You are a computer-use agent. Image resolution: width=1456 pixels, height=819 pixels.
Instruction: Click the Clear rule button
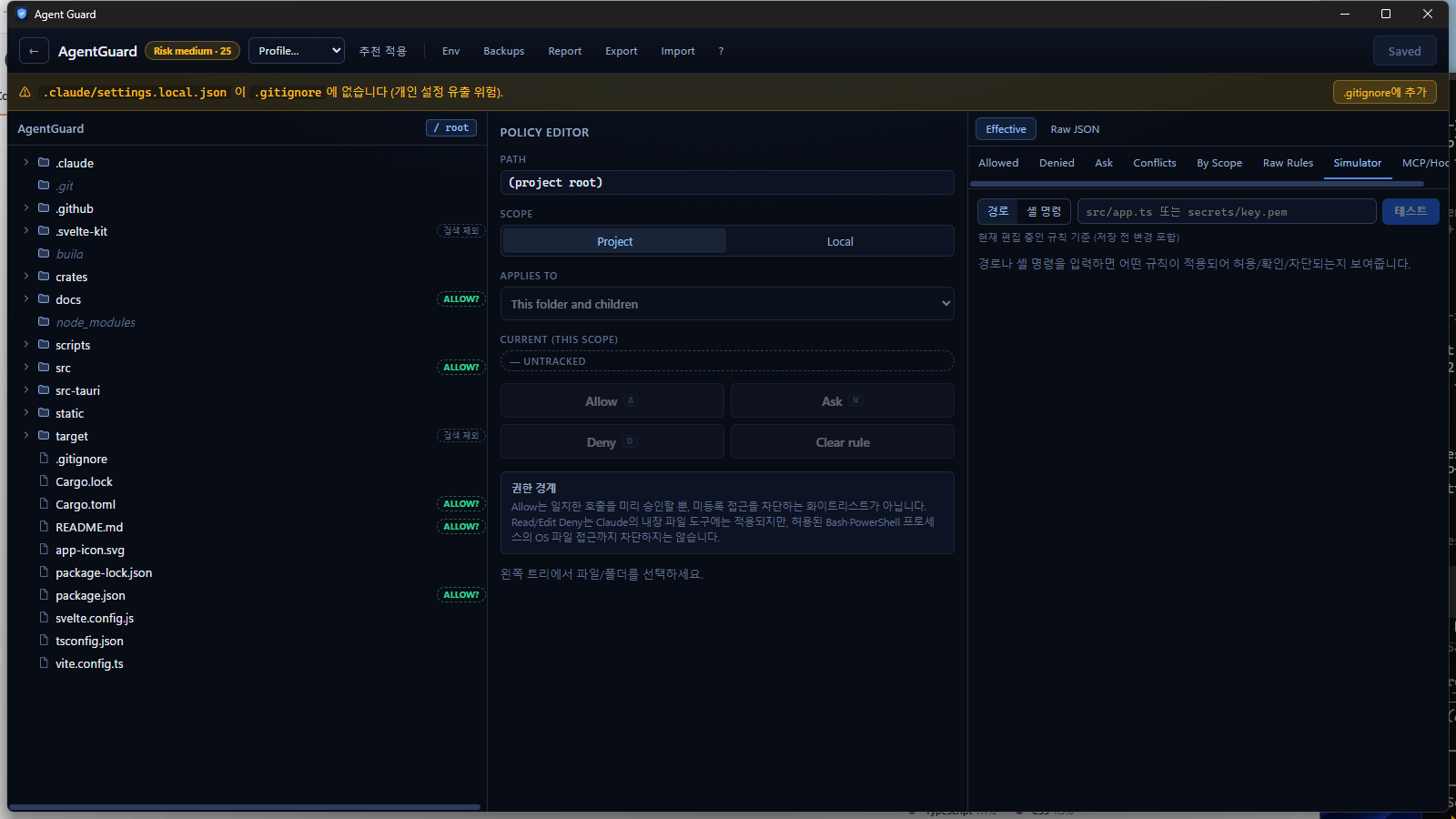[x=843, y=442]
